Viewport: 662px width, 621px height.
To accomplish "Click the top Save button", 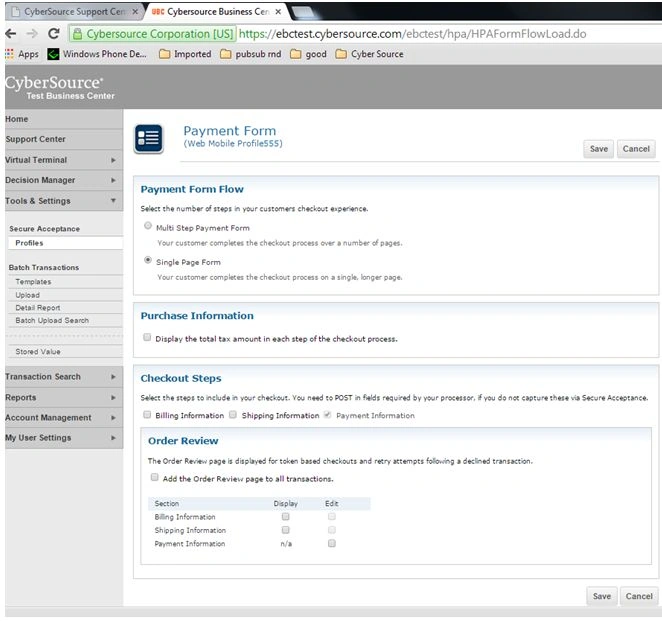I will point(599,149).
